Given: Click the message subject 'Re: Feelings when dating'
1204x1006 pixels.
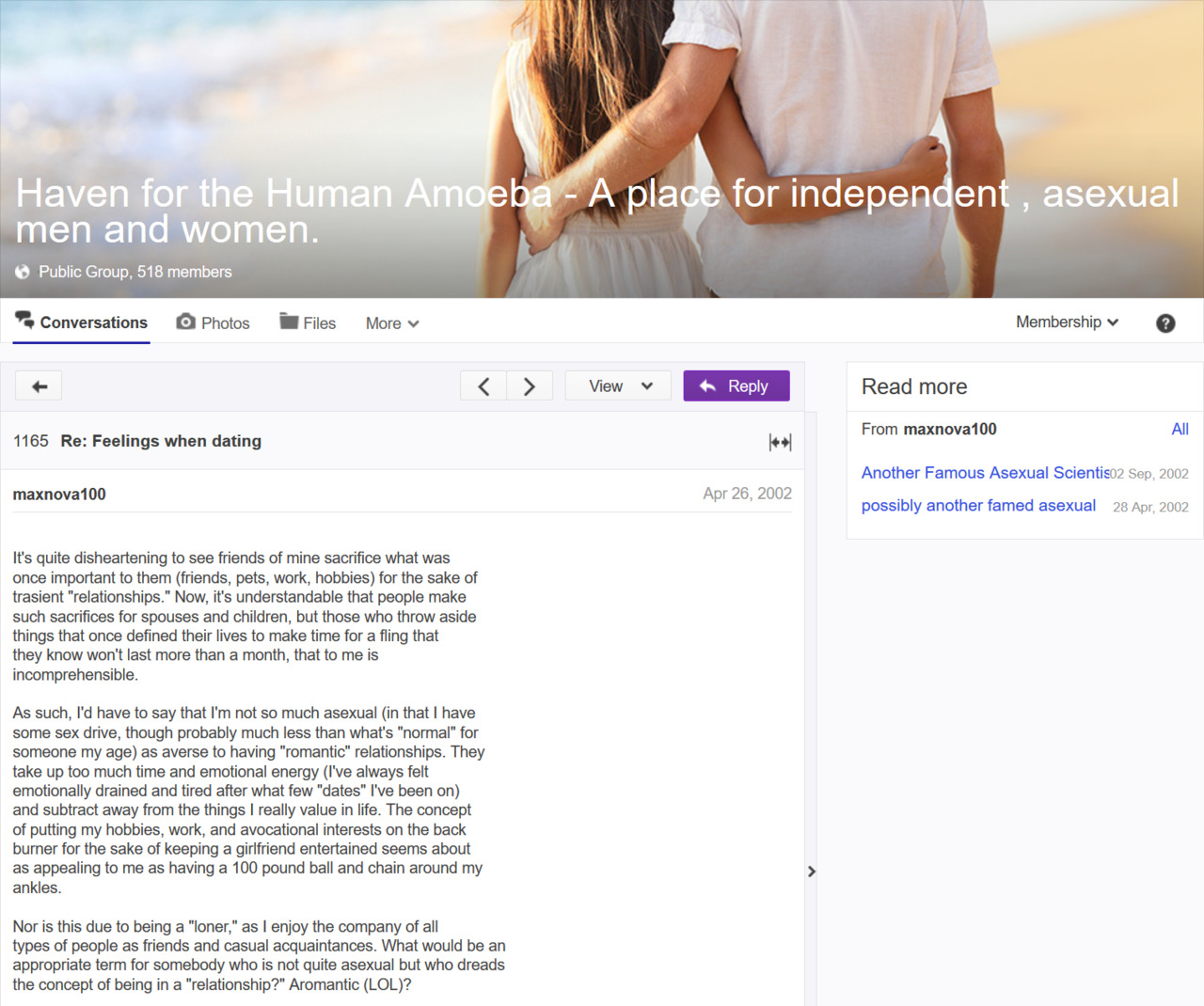Looking at the screenshot, I should pos(161,441).
